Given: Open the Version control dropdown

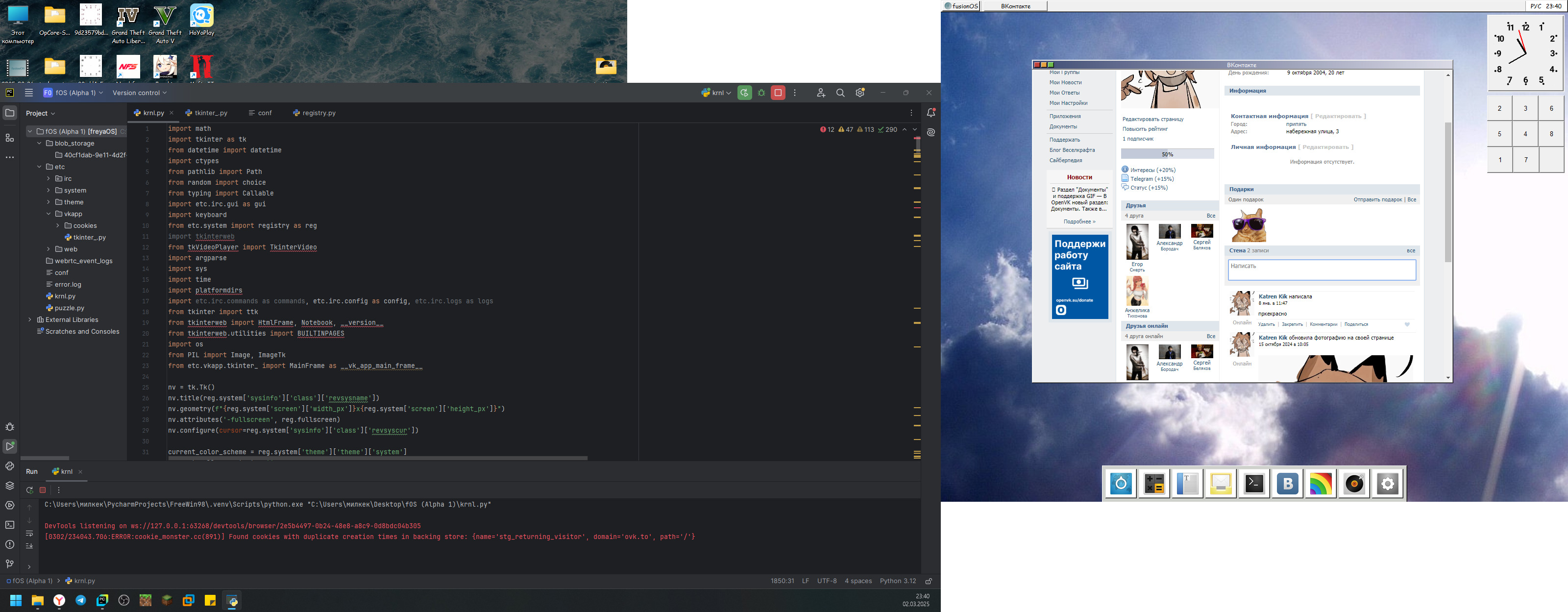Looking at the screenshot, I should tap(139, 93).
